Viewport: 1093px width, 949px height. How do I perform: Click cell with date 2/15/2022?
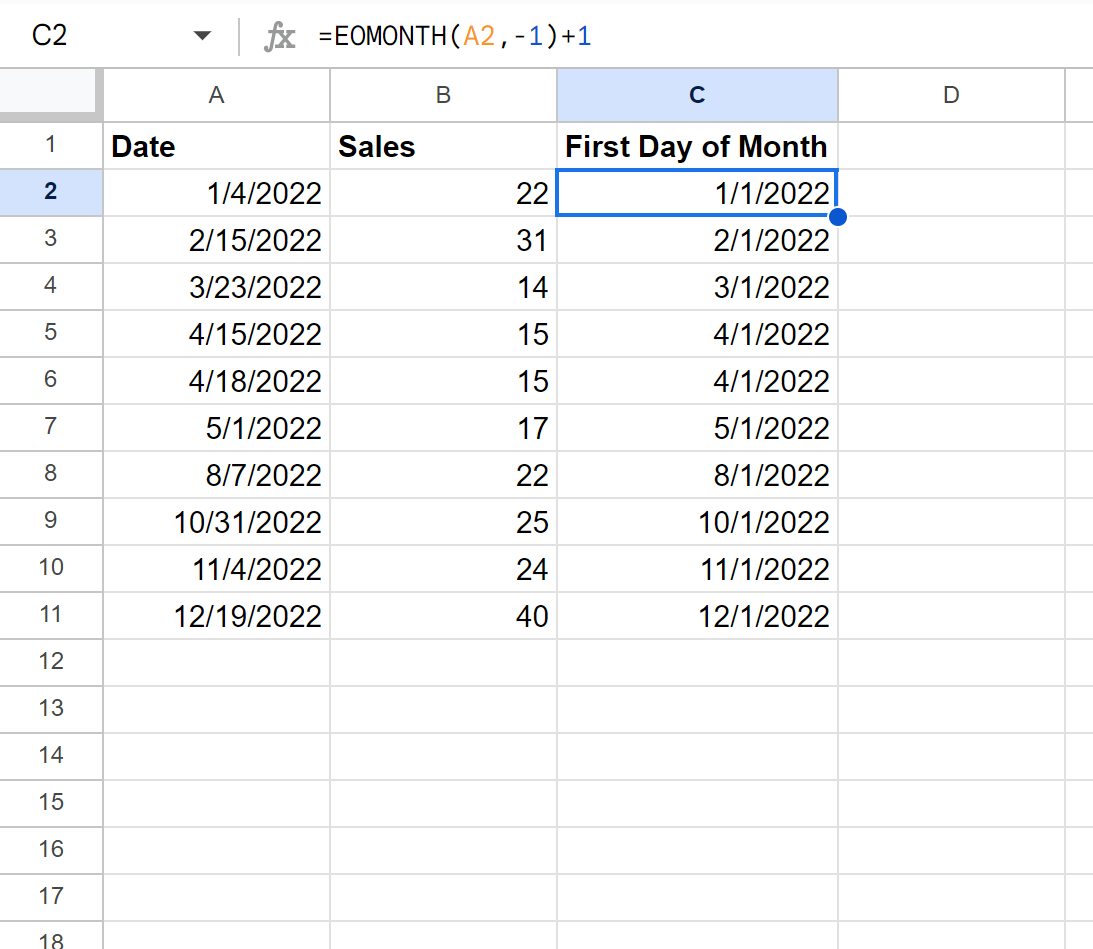pos(216,240)
